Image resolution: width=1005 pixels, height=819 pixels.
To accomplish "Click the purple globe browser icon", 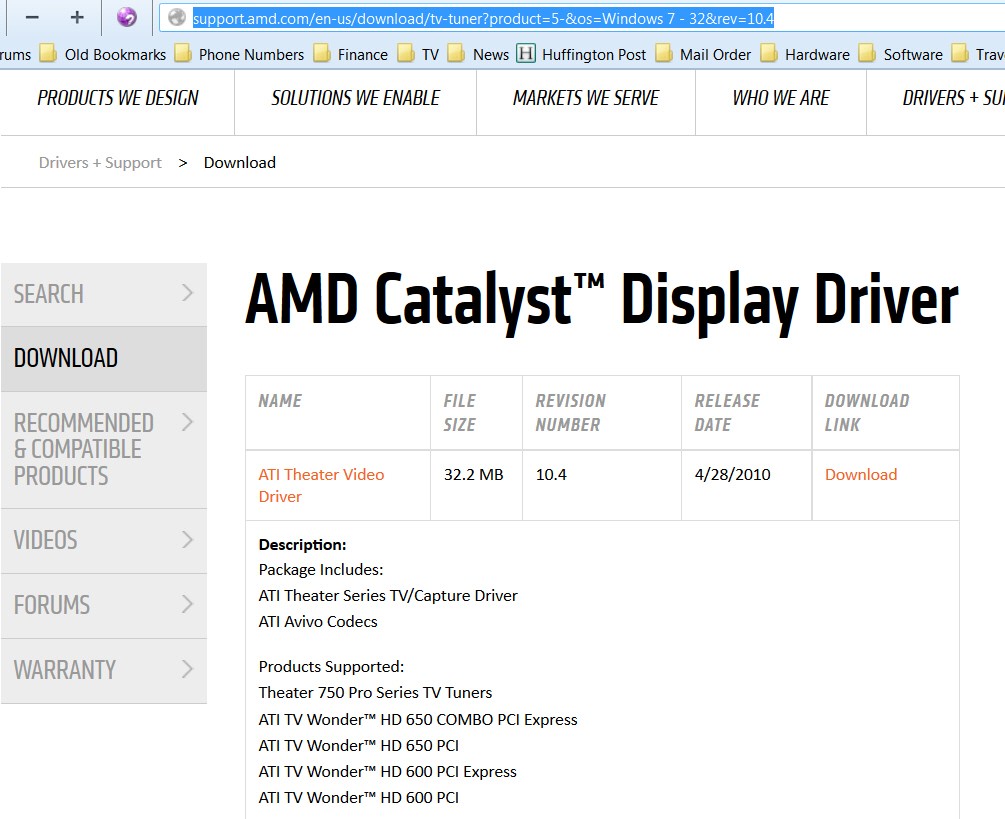I will pyautogui.click(x=127, y=17).
